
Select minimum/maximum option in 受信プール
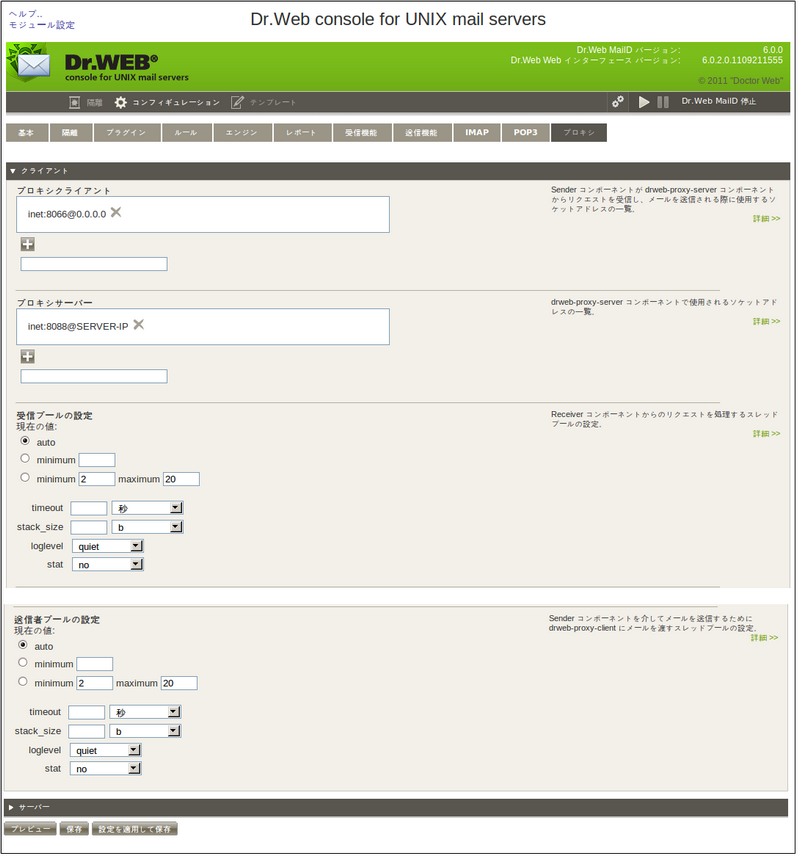point(25,480)
